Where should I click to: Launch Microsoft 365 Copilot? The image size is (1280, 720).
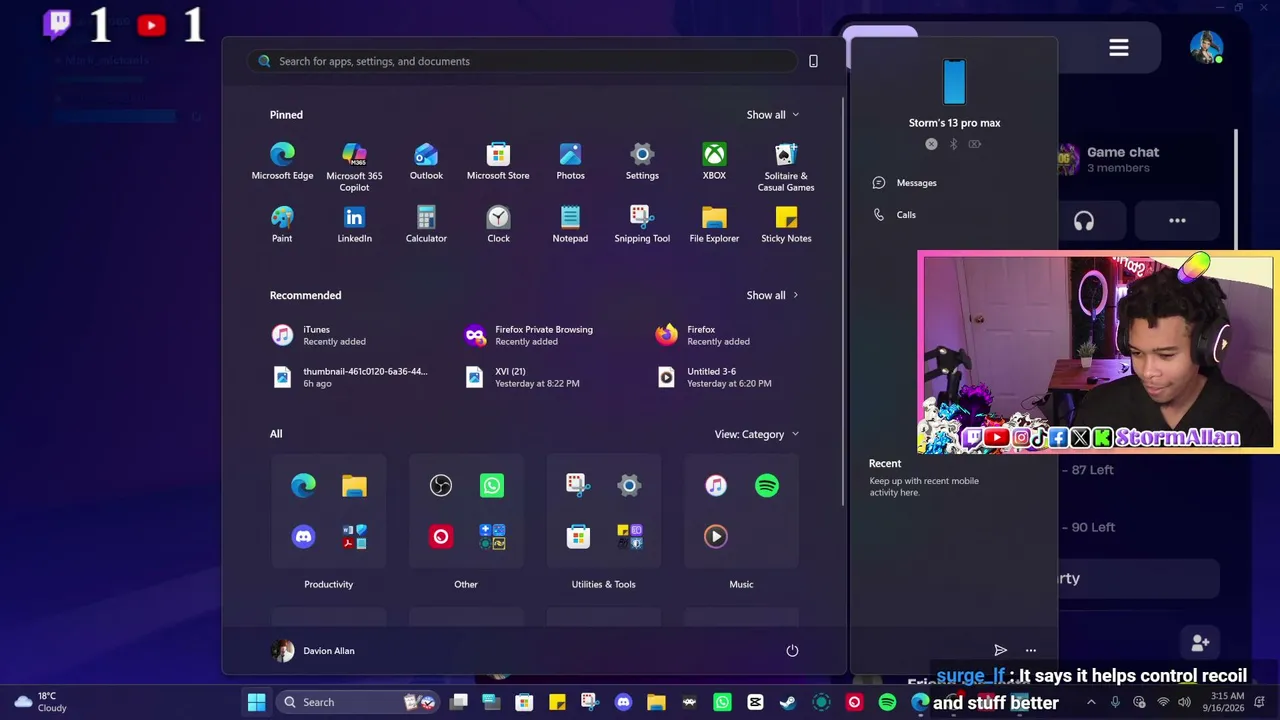[354, 167]
